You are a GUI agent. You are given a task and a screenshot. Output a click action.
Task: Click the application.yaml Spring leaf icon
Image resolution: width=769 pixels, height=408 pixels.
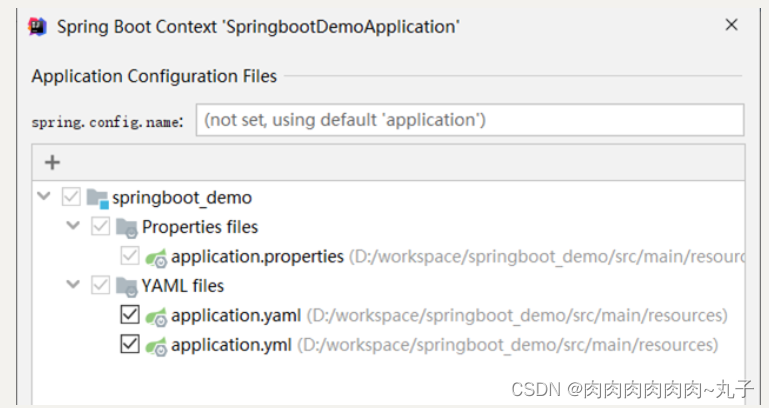point(156,316)
